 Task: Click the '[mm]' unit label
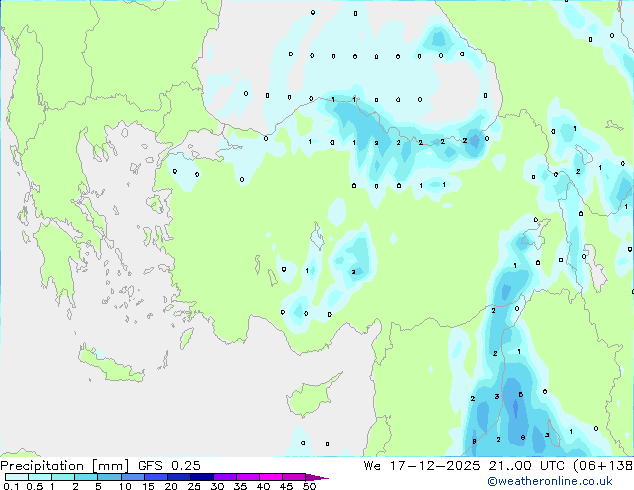(110, 466)
